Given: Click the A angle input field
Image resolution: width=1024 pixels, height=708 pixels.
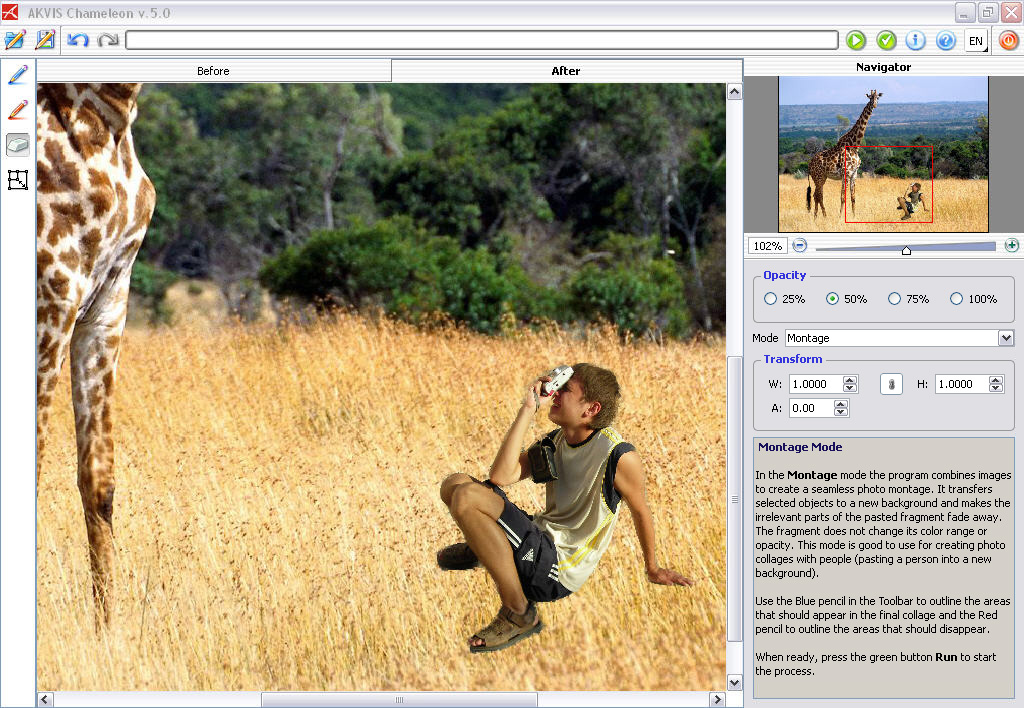Looking at the screenshot, I should [x=812, y=408].
